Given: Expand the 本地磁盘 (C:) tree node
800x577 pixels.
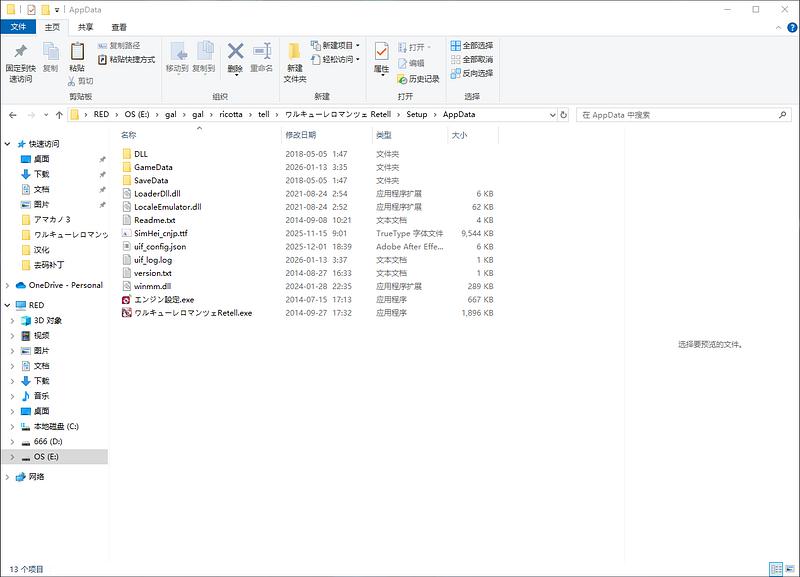Looking at the screenshot, I should [11, 426].
